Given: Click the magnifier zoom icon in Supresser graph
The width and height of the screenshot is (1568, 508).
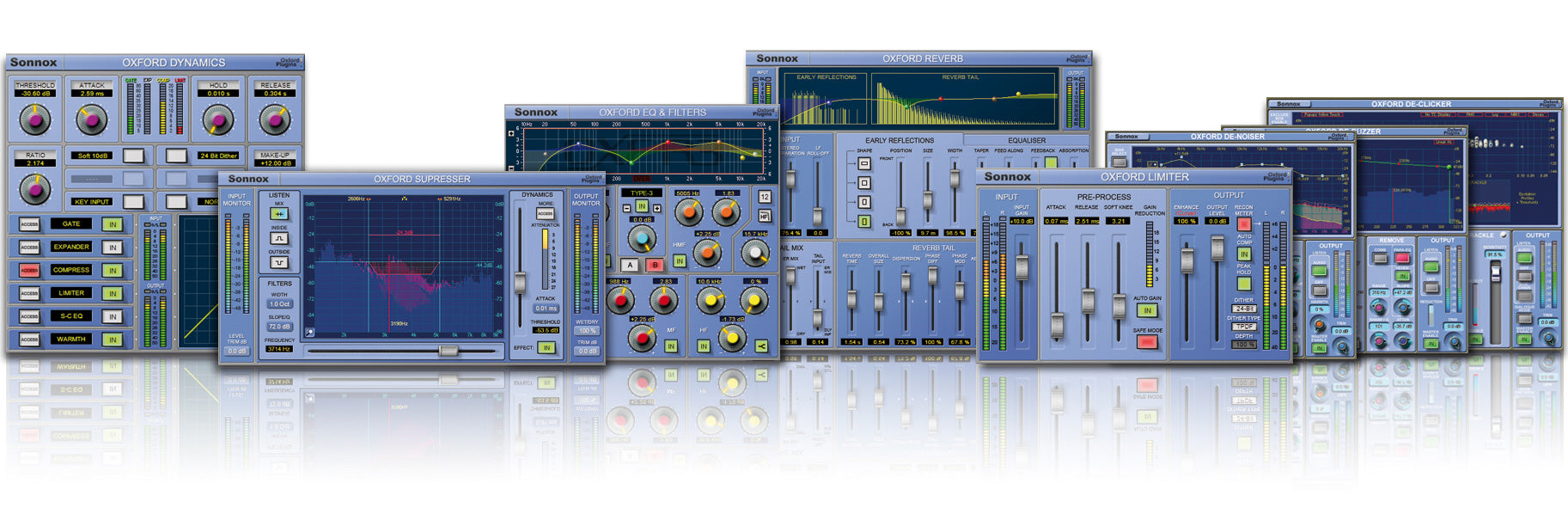Looking at the screenshot, I should coord(309,334).
